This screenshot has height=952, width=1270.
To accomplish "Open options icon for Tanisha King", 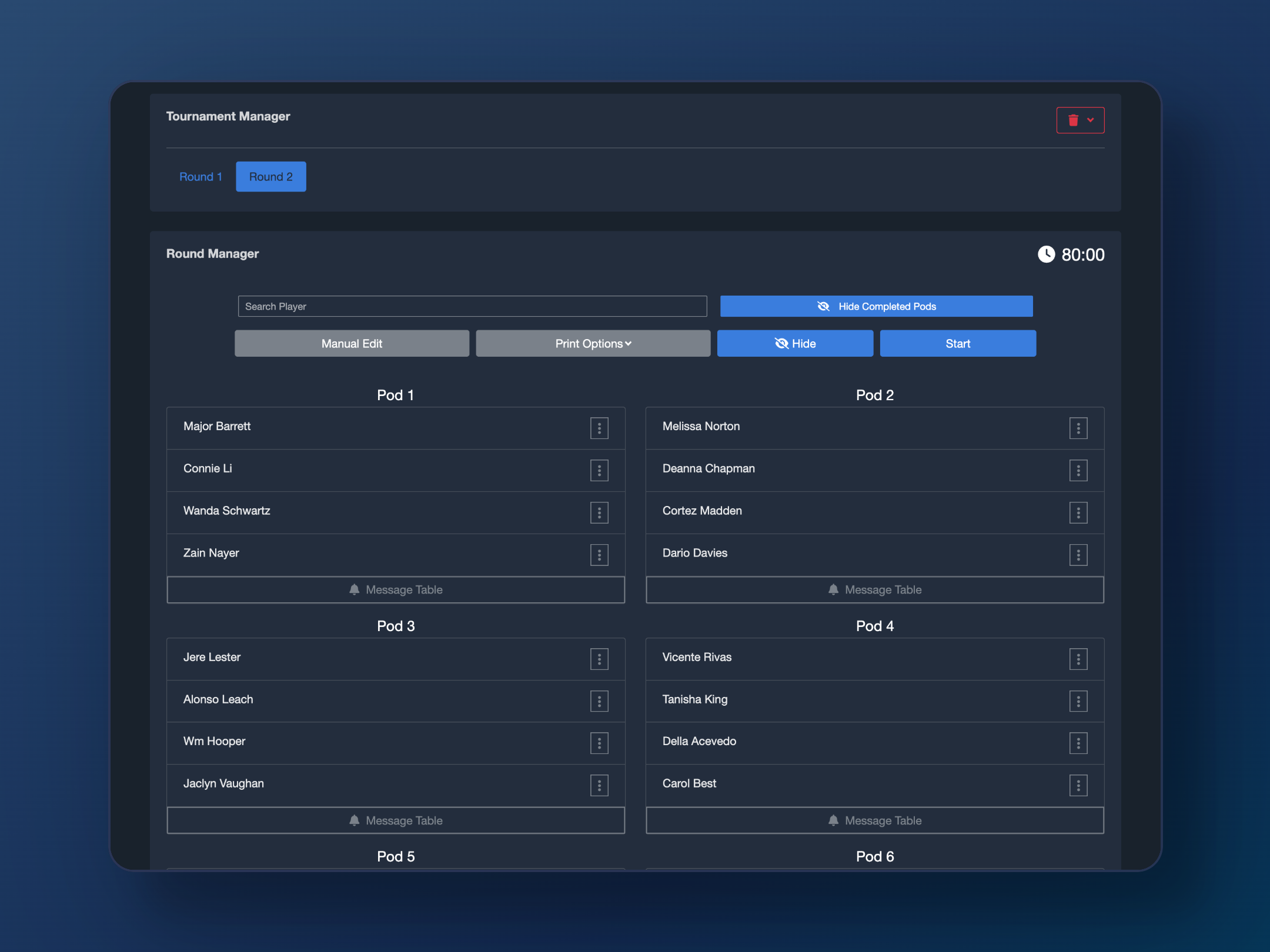I will click(1078, 701).
